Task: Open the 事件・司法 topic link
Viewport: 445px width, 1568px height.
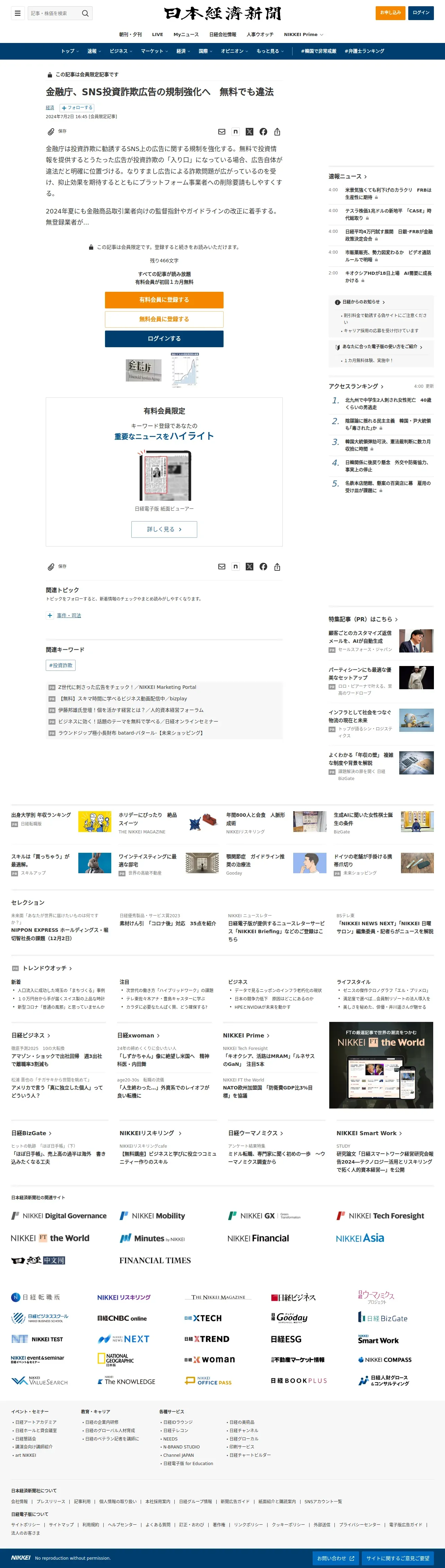Action: (x=69, y=615)
